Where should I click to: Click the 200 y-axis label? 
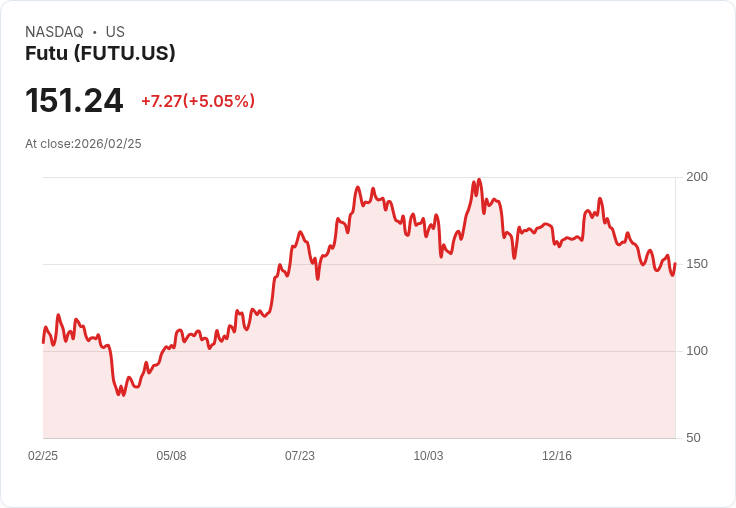coord(697,177)
